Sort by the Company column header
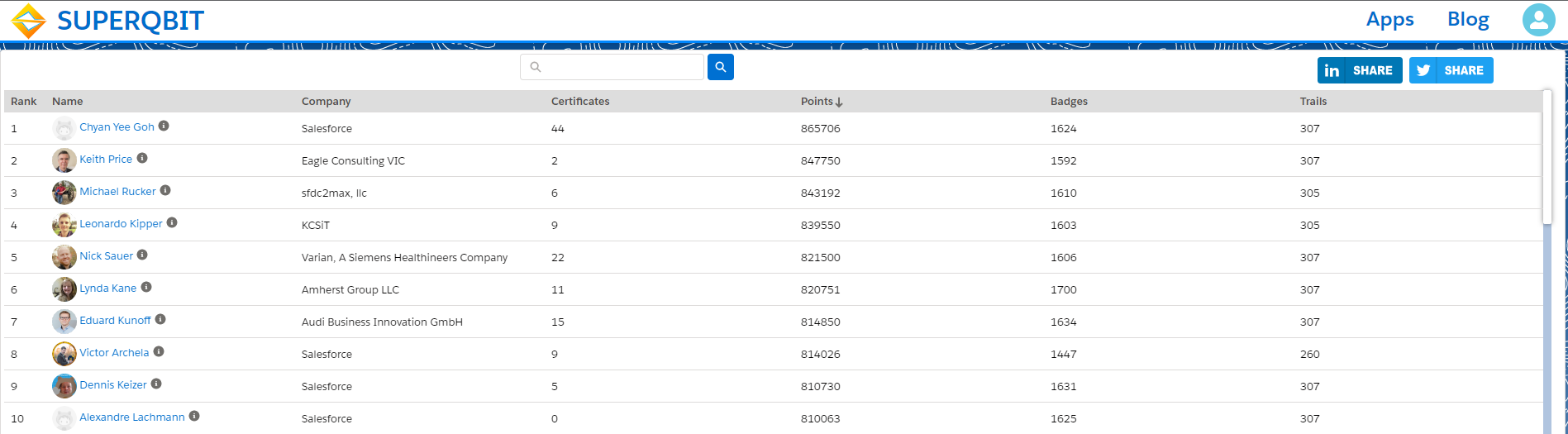This screenshot has width=1568, height=434. point(326,102)
